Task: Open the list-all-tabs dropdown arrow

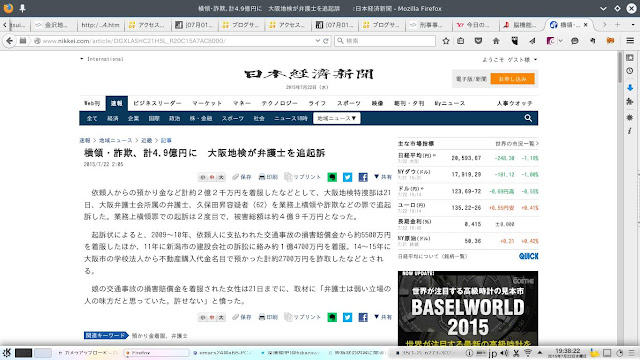Action: pyautogui.click(x=633, y=25)
